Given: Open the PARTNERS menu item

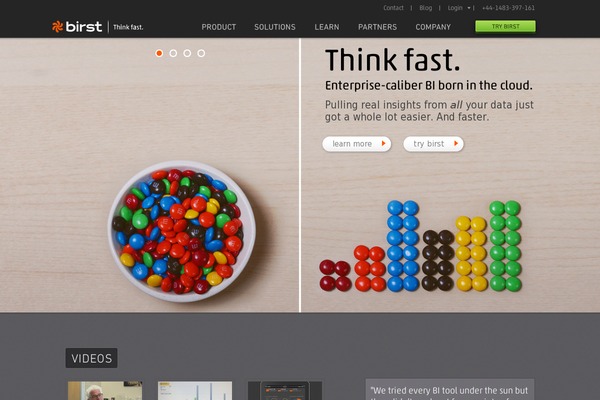Looking at the screenshot, I should 377,27.
